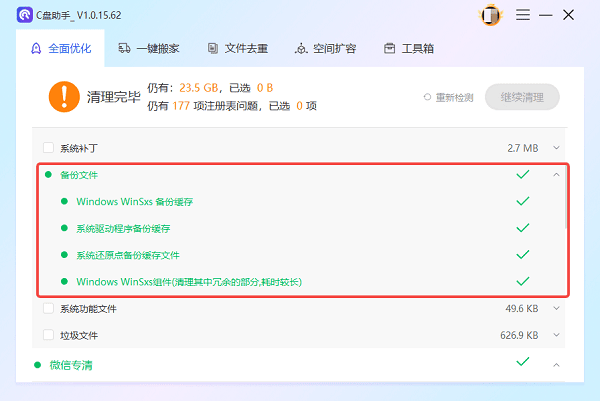Click the list vertical scrollbar thumb

(x=566, y=196)
